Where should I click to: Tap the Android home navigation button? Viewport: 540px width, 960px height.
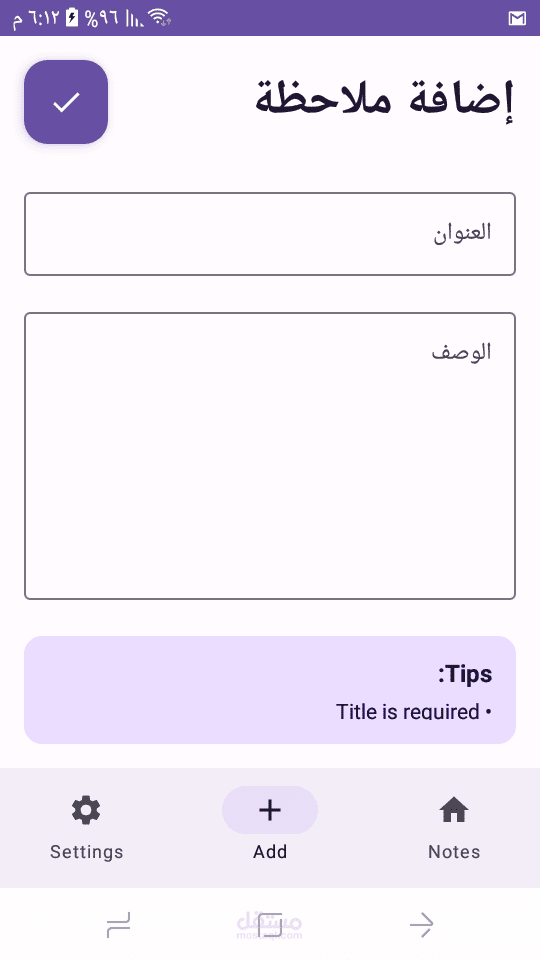coord(270,924)
